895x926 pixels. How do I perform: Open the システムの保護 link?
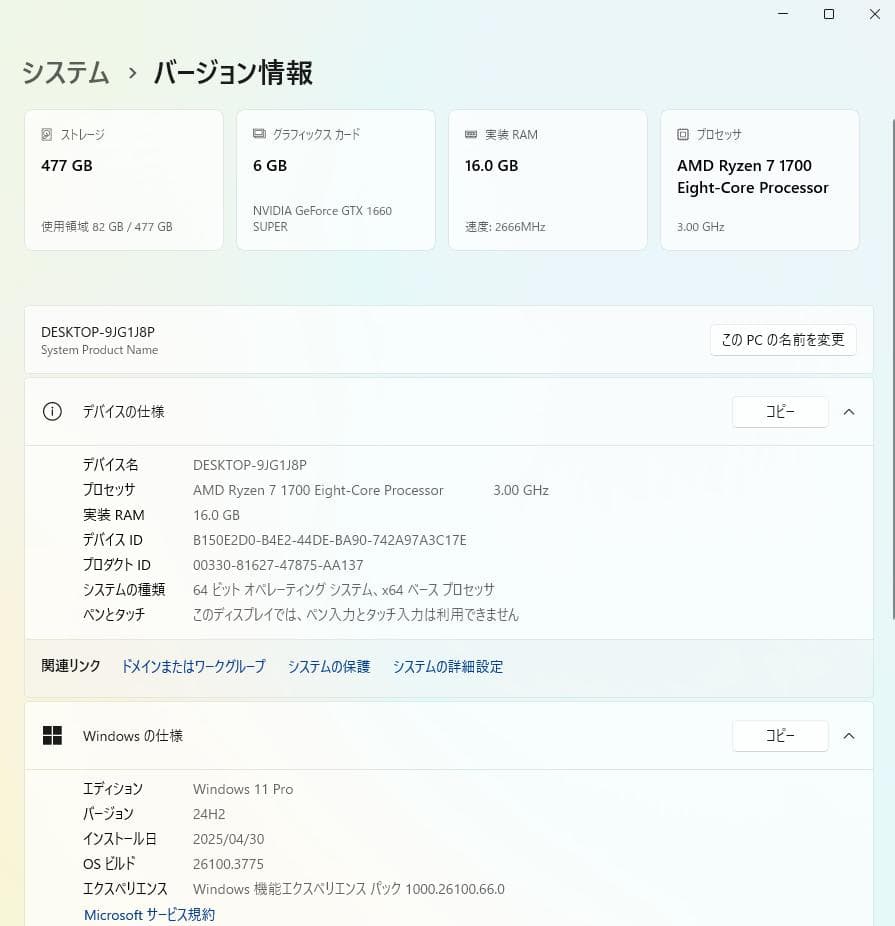click(328, 666)
